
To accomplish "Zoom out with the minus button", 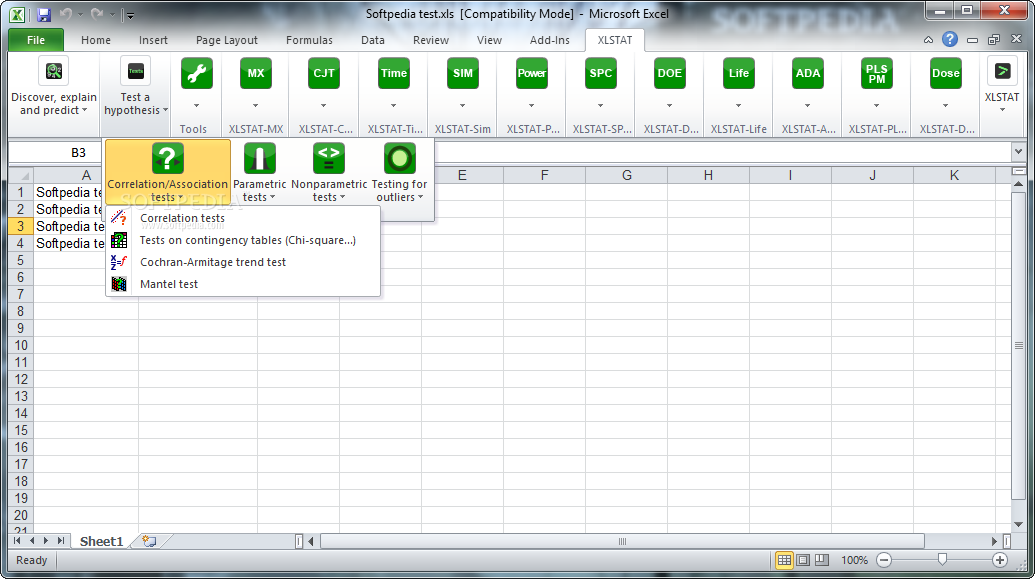I will point(884,560).
